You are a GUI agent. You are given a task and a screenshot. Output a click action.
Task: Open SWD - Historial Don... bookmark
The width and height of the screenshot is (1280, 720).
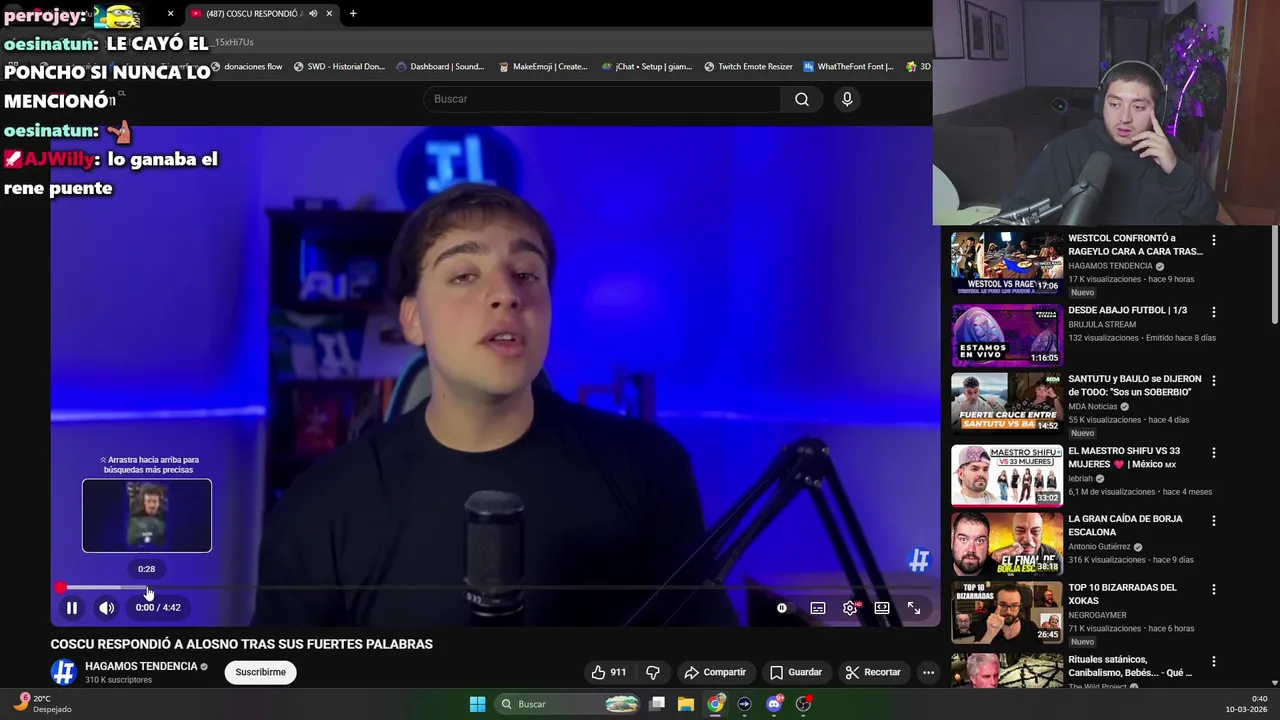pos(339,67)
